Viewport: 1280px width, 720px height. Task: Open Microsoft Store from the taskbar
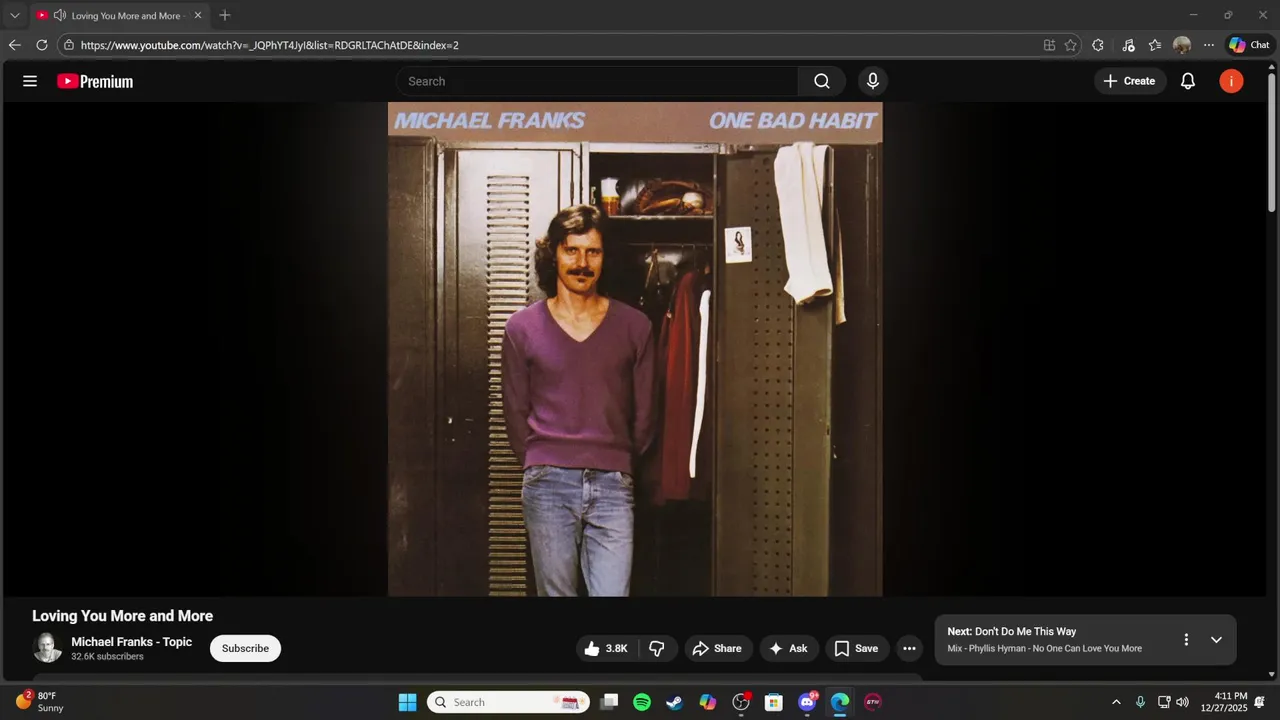click(x=774, y=702)
